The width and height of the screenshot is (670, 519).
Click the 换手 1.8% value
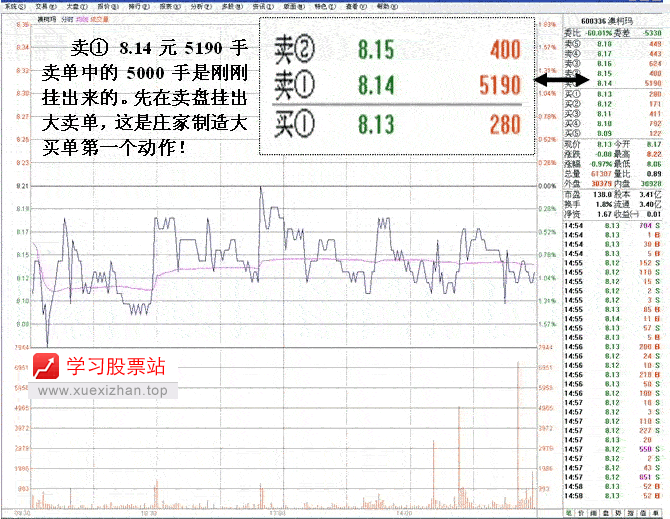click(604, 204)
